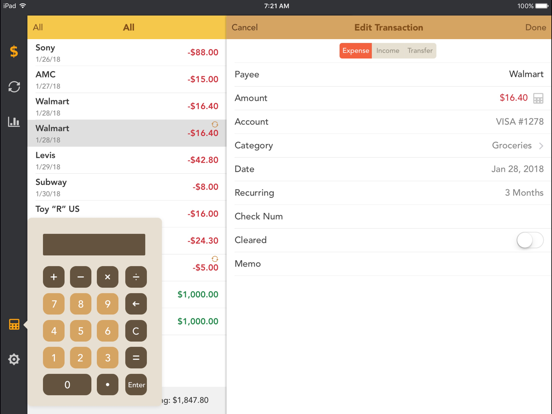Tap the recurring icon on selected Walmart row

click(215, 124)
